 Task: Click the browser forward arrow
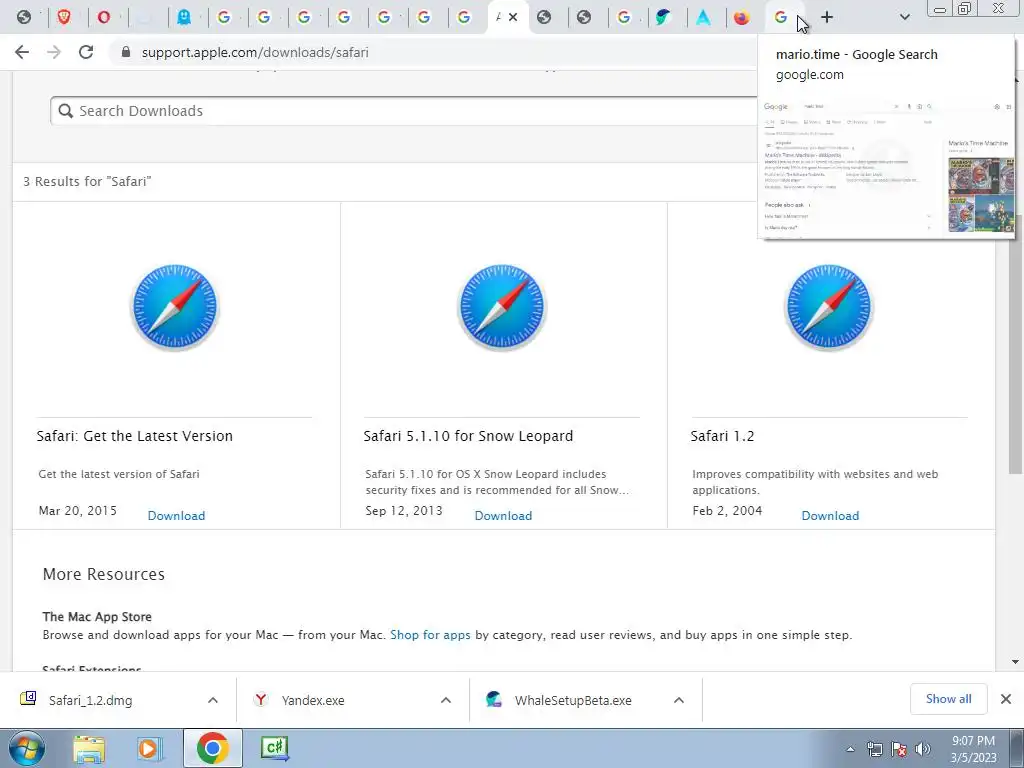click(x=54, y=52)
